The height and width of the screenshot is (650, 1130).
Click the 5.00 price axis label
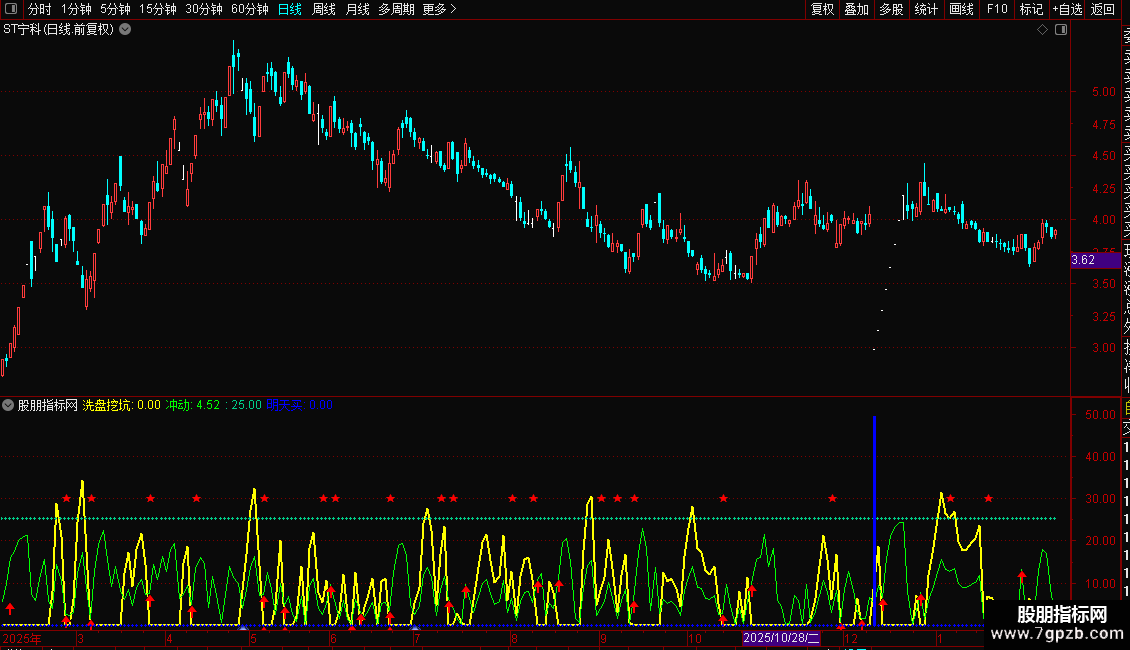[x=1104, y=92]
